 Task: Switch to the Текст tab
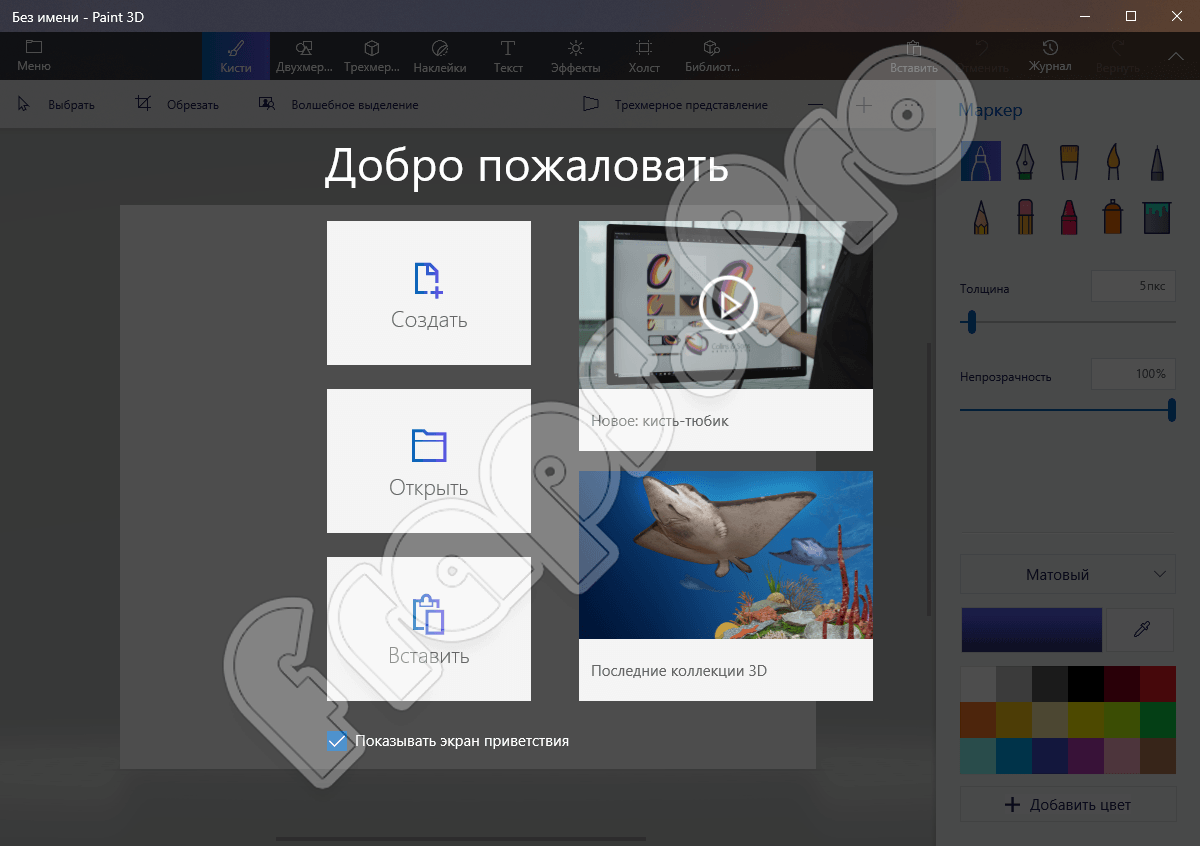pyautogui.click(x=508, y=56)
